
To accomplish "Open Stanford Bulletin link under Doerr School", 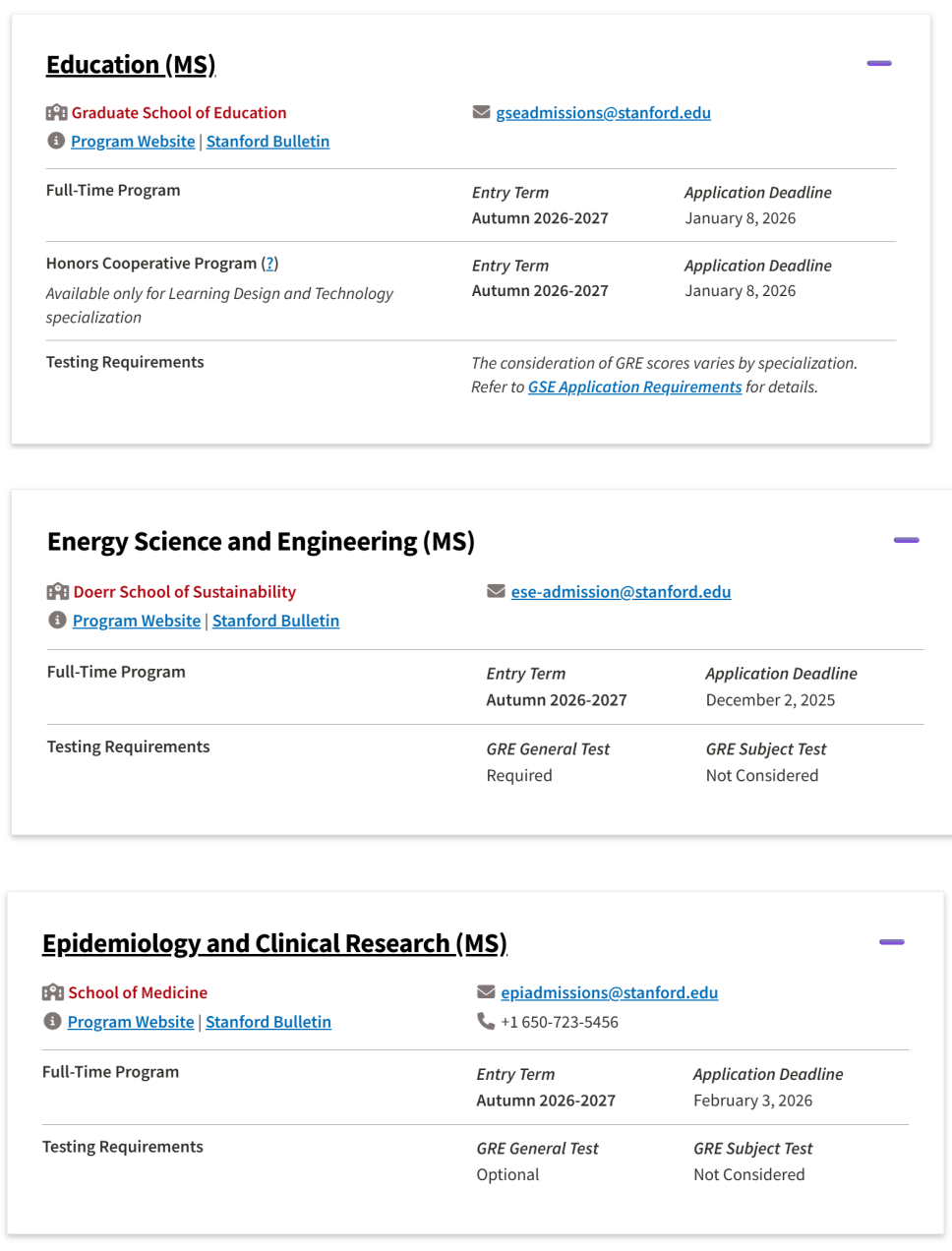I will [275, 621].
